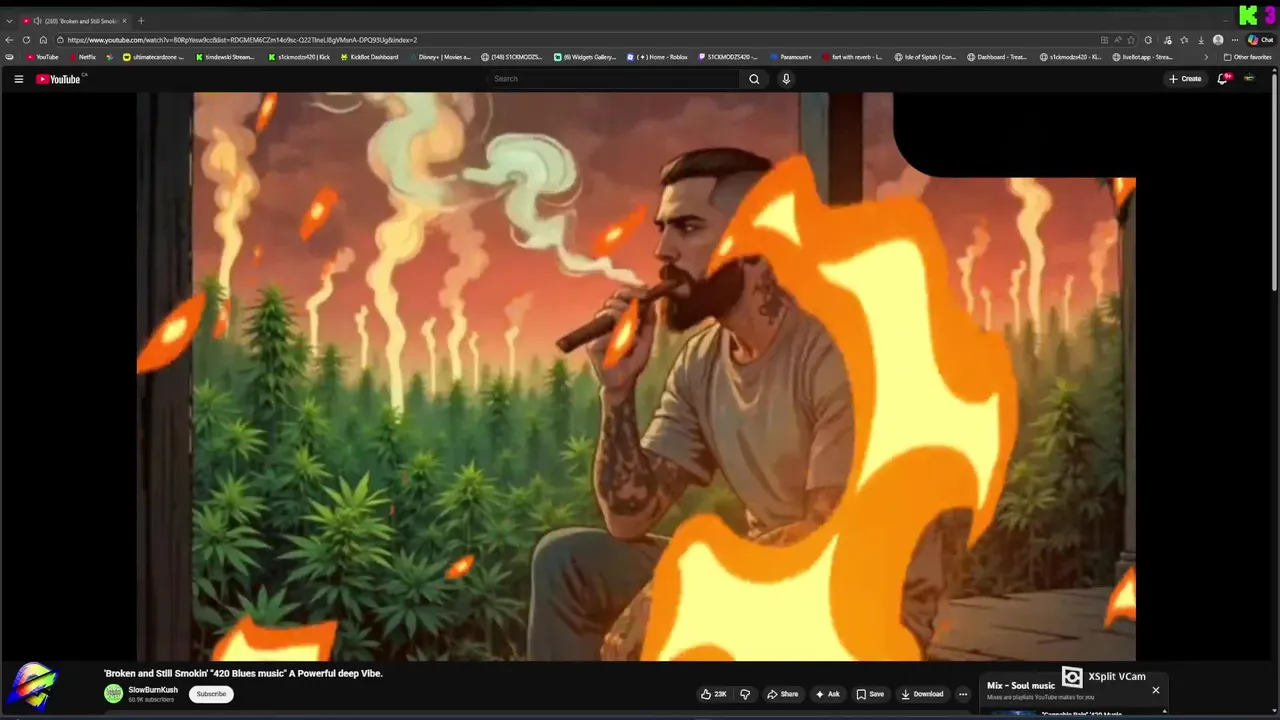Mute the tab via the speaker icon
The image size is (1280, 720).
pyautogui.click(x=37, y=21)
